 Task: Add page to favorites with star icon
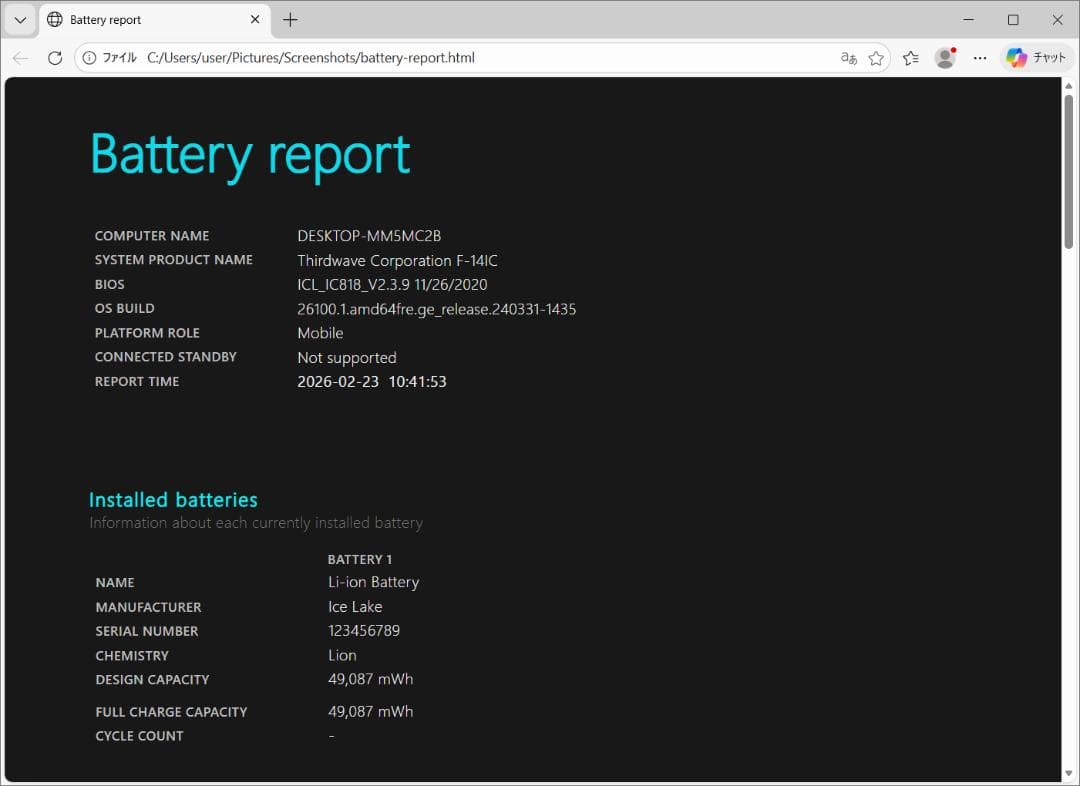[x=876, y=58]
